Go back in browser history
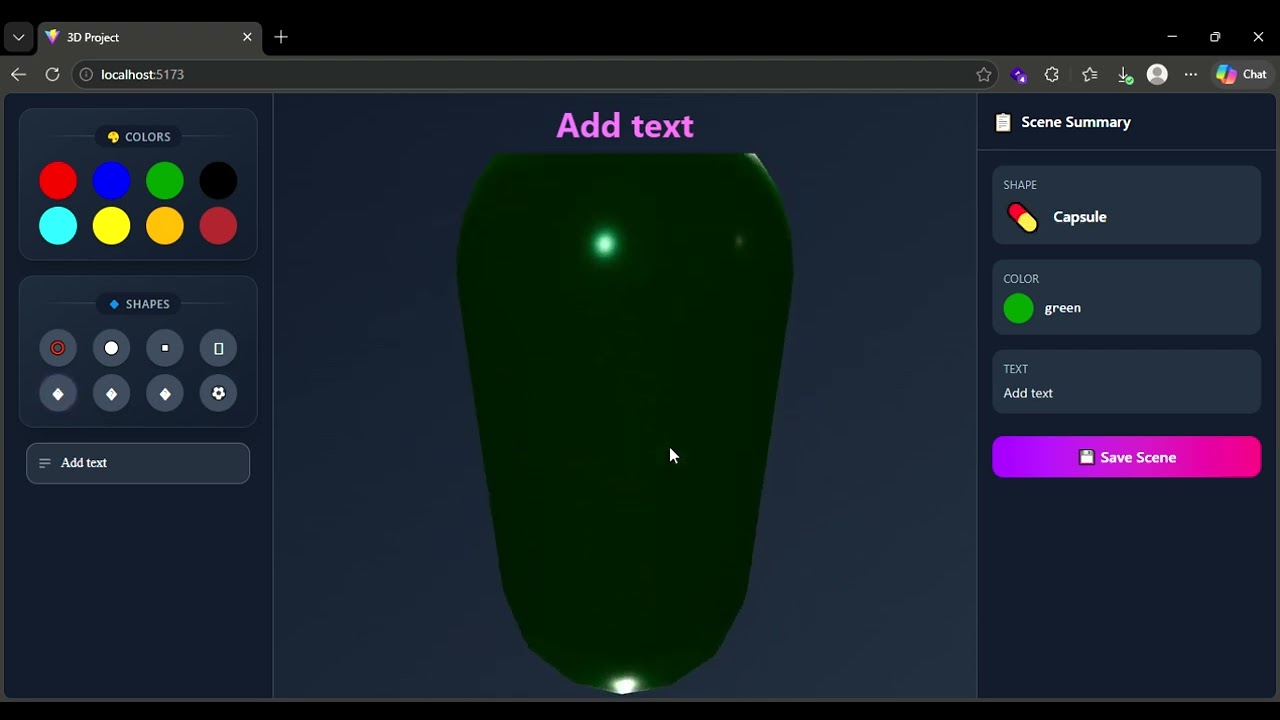 [x=18, y=74]
